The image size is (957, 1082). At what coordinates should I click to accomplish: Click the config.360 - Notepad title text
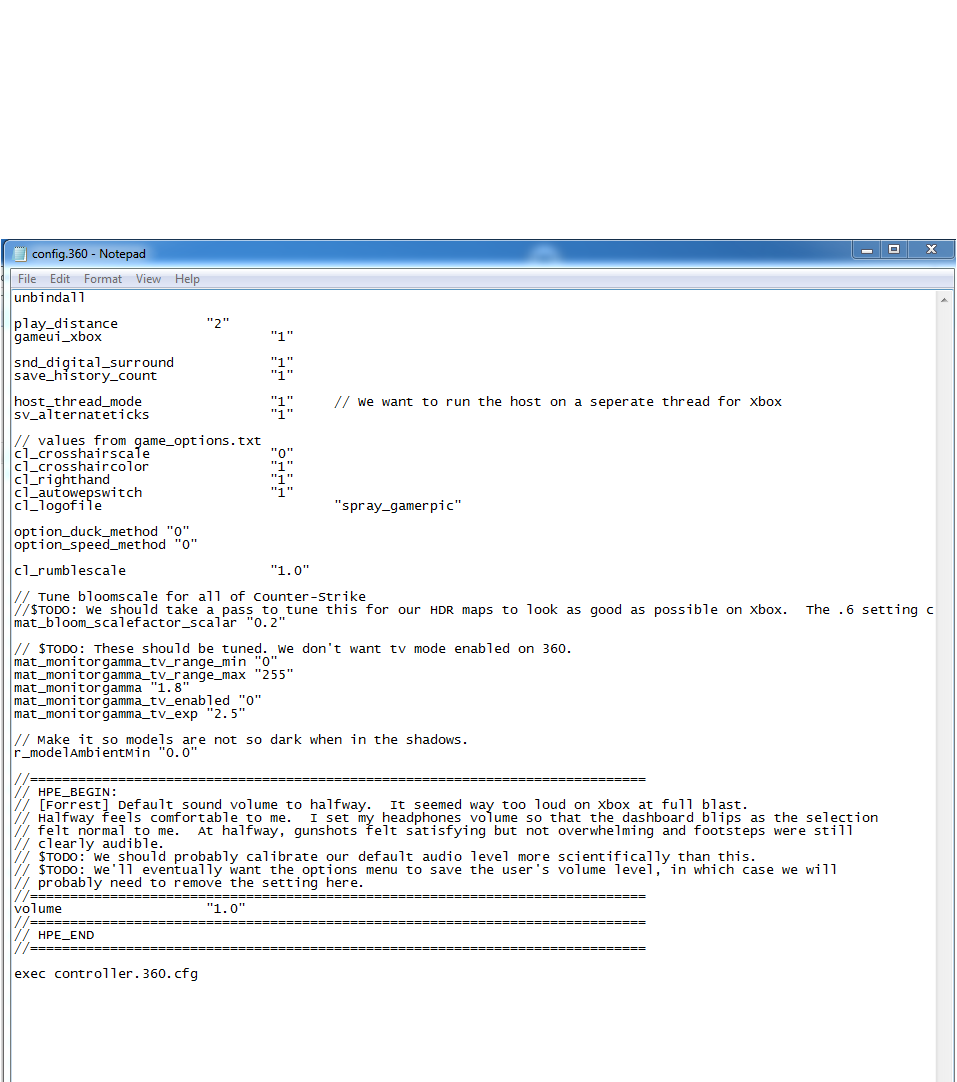pyautogui.click(x=88, y=254)
